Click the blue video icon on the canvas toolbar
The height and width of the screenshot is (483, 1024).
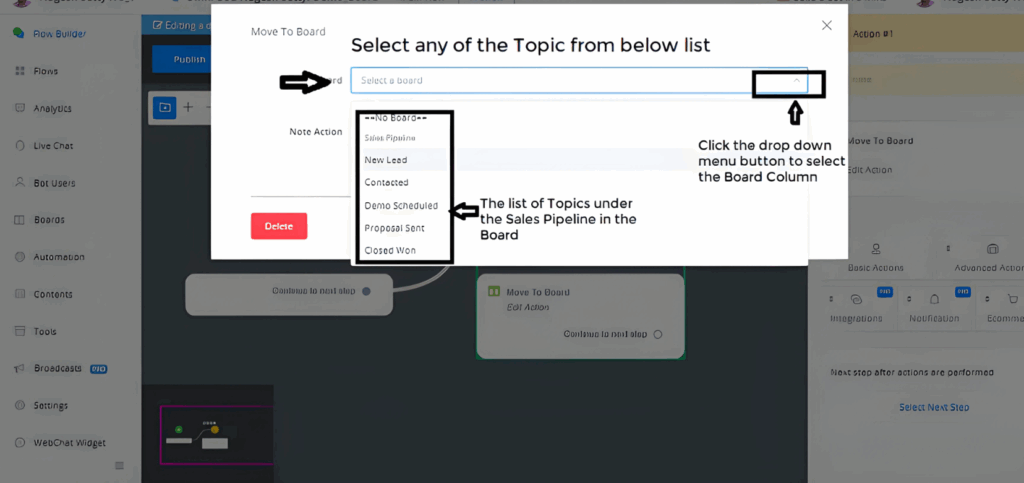(164, 107)
